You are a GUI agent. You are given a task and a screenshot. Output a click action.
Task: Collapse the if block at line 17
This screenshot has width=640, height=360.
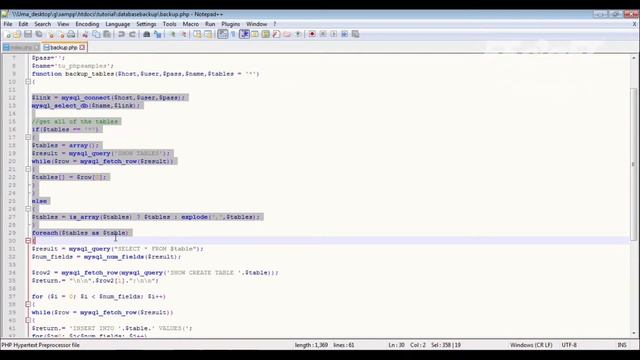click(28, 137)
